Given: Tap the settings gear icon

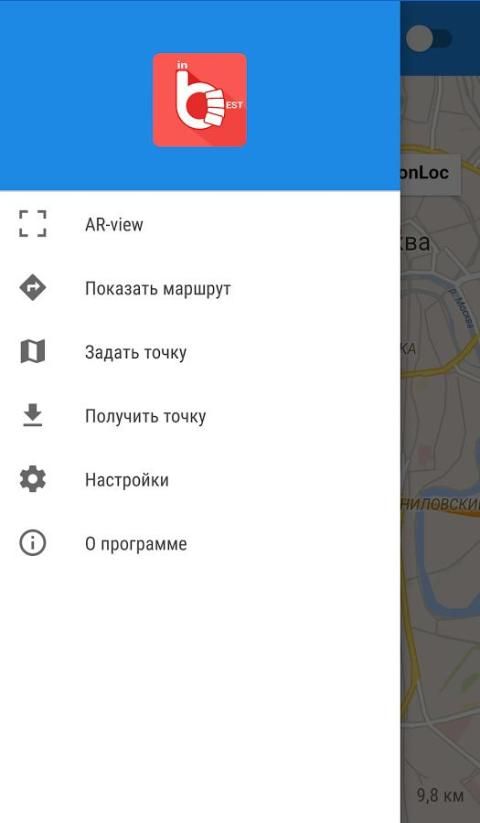Looking at the screenshot, I should (x=33, y=479).
